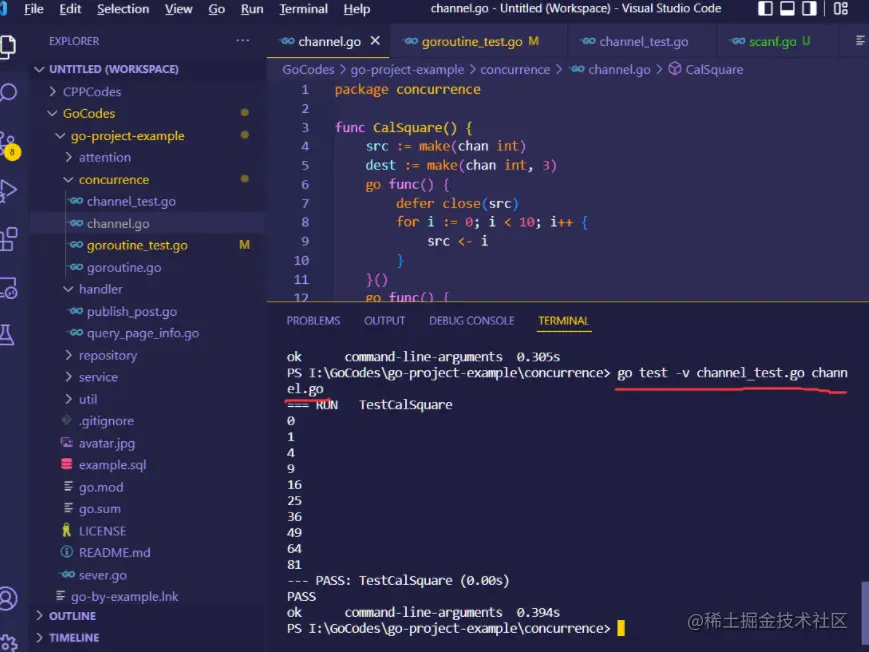
Task: Toggle secondary side bar layout button
Action: (x=809, y=8)
